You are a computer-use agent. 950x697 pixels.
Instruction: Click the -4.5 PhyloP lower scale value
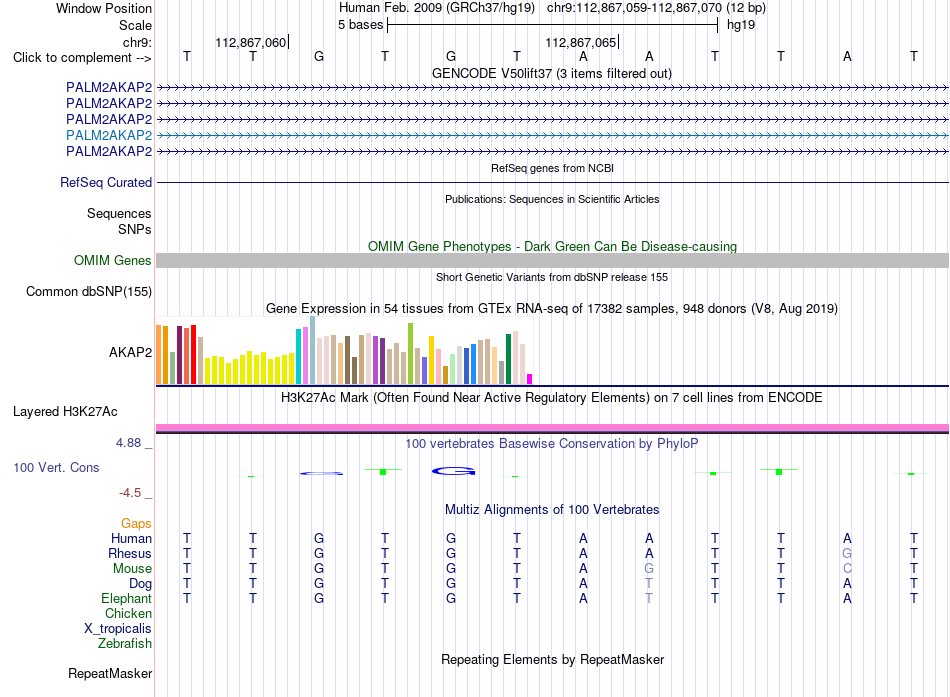tap(130, 493)
